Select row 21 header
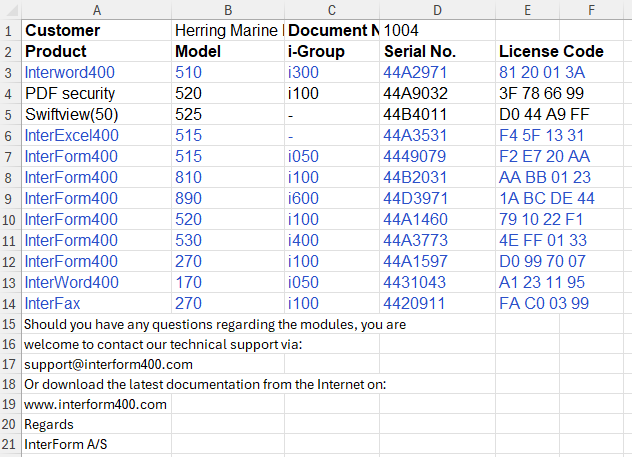 tap(9, 444)
